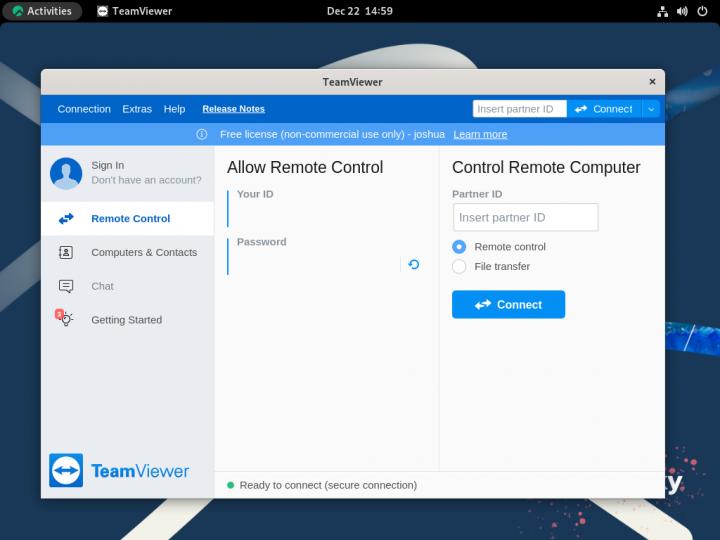Refresh the password with circular arrow icon

[413, 265]
